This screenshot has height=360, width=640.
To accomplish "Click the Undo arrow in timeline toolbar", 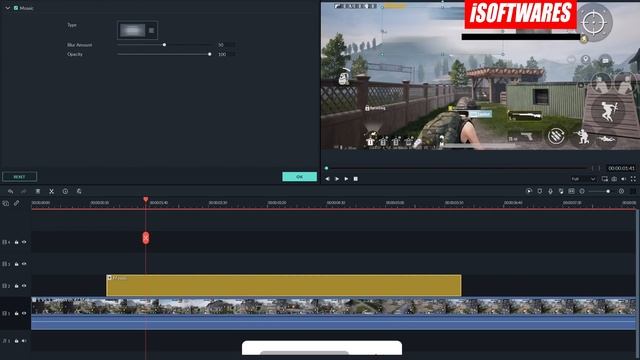I will pos(11,191).
